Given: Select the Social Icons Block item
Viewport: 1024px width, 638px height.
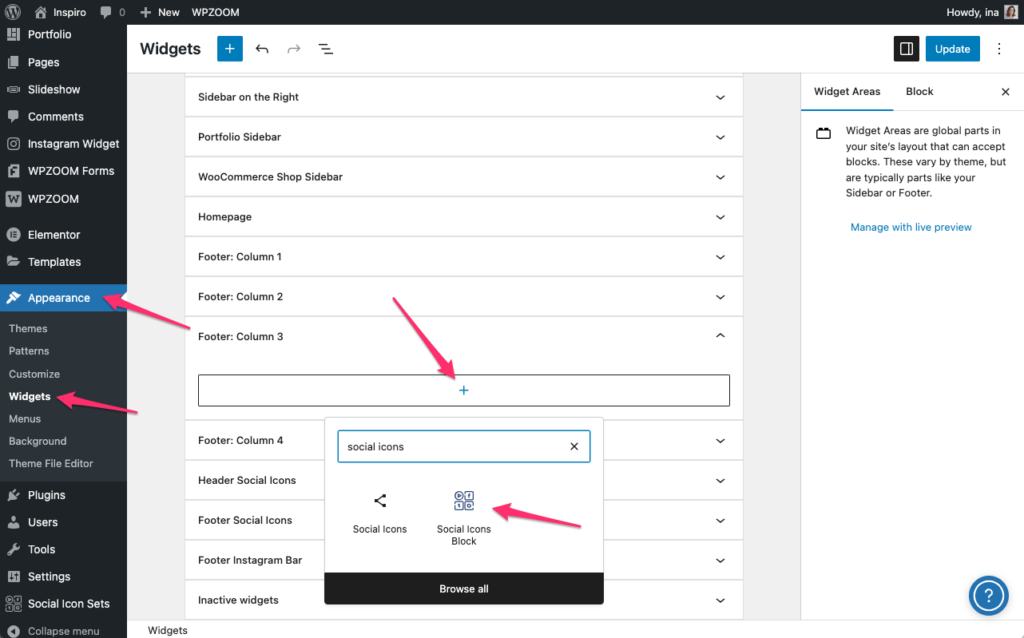Looking at the screenshot, I should pos(464,518).
